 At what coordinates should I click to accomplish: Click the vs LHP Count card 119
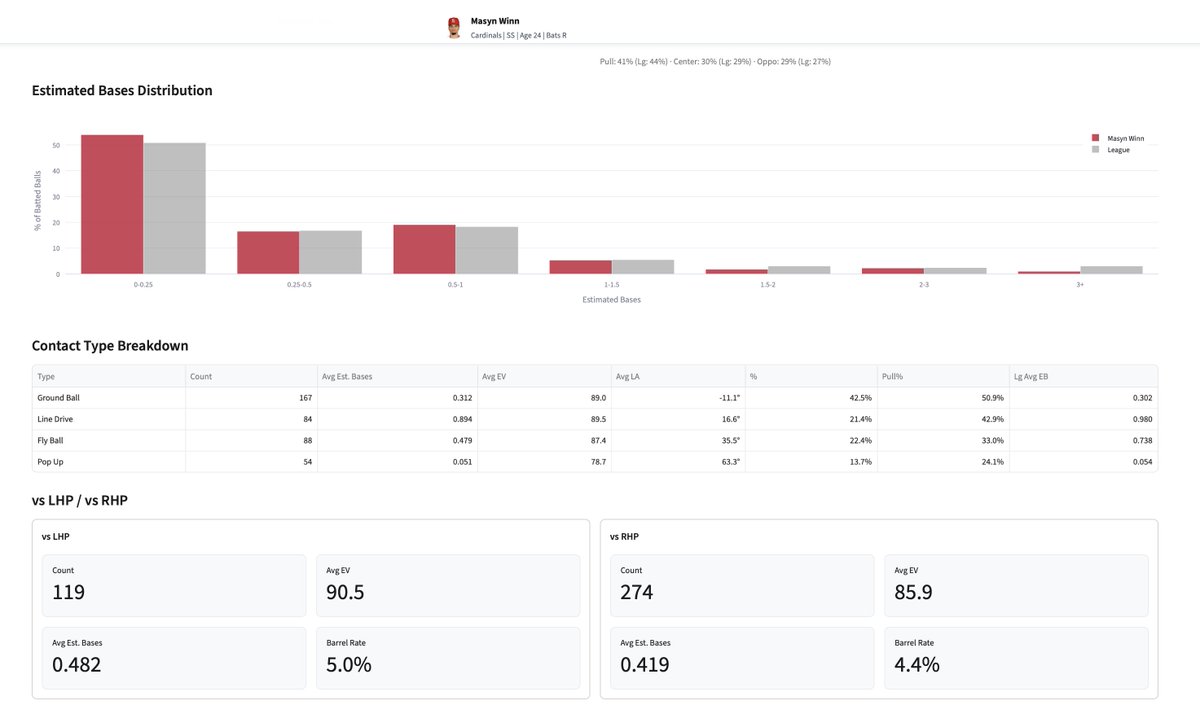pos(174,586)
